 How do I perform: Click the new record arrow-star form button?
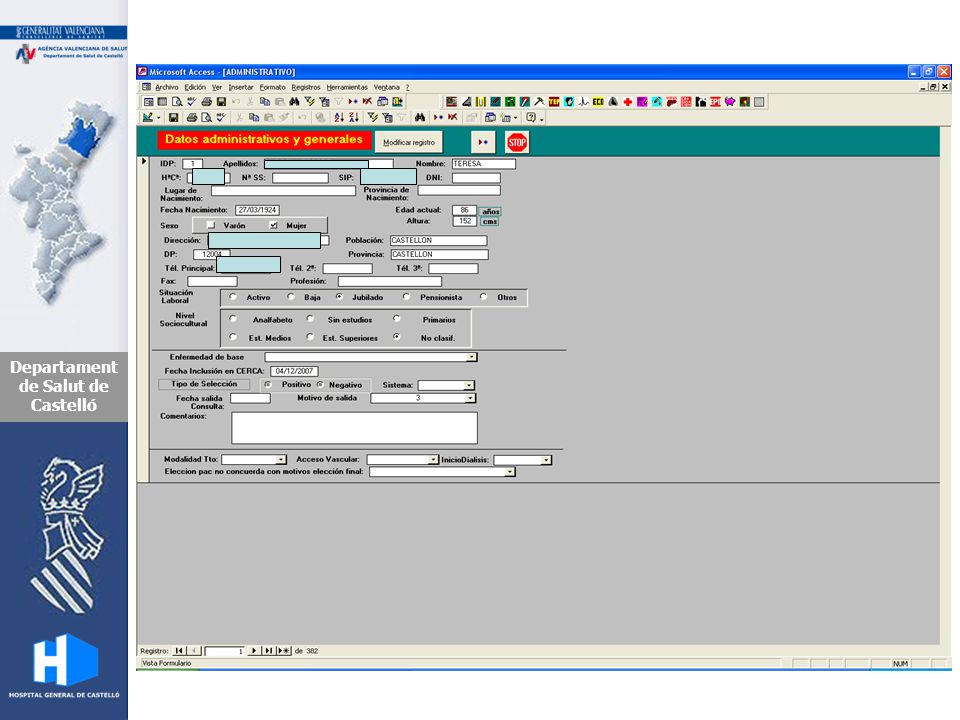[482, 142]
